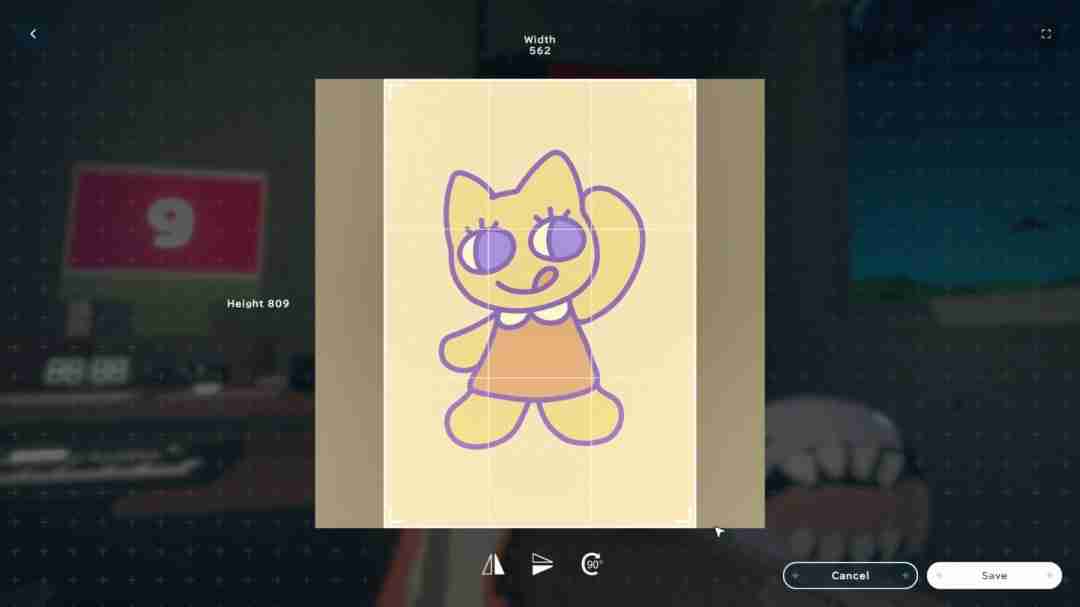1080x607 pixels.
Task: Click the Height 809 value label
Action: point(258,304)
